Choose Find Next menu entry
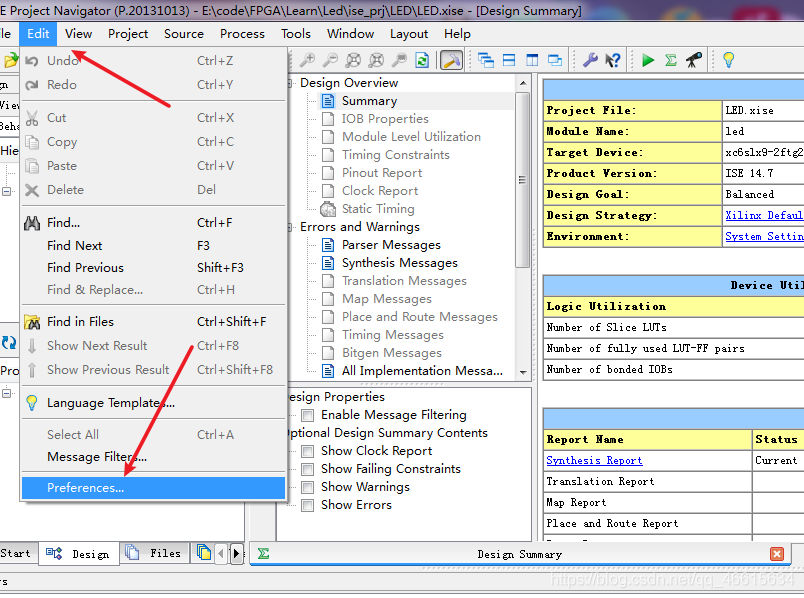804x598 pixels. 153,246
